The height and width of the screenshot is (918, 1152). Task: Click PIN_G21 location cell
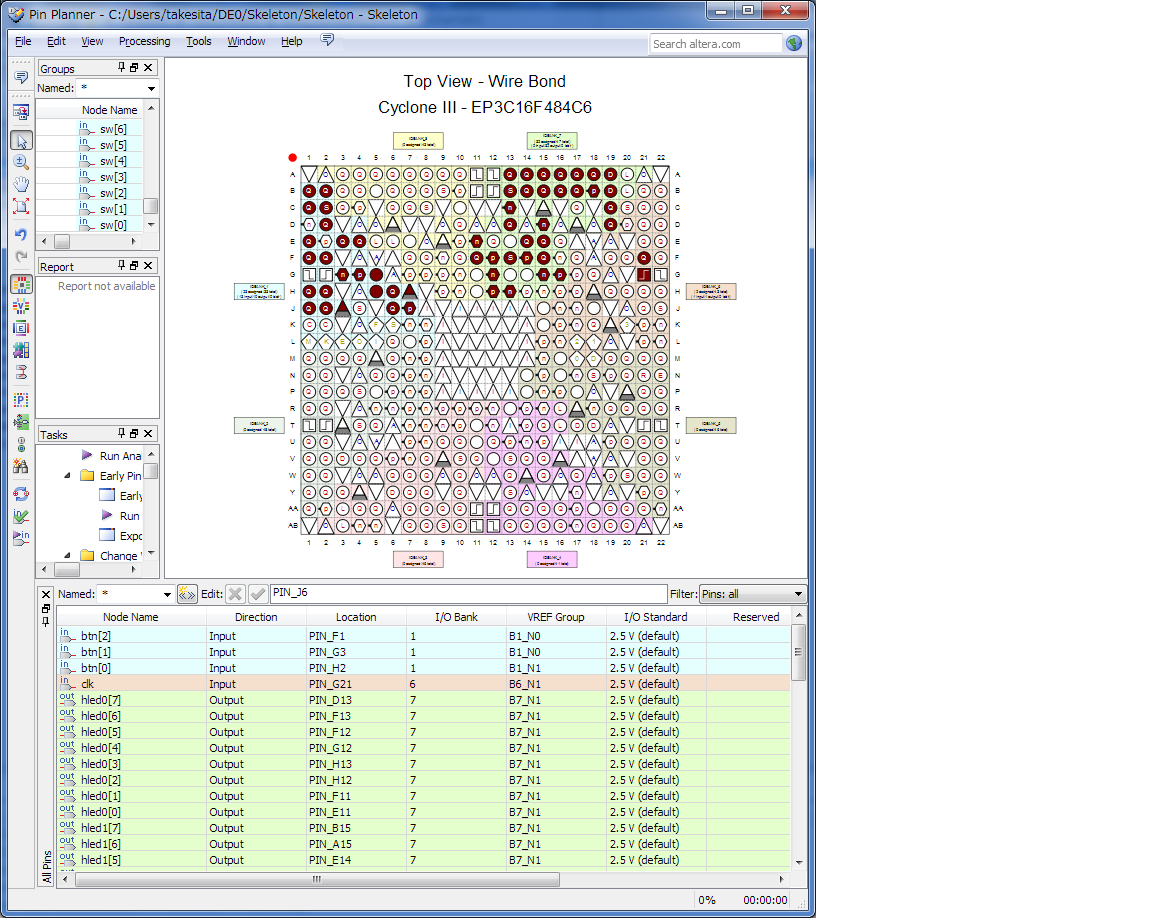356,684
